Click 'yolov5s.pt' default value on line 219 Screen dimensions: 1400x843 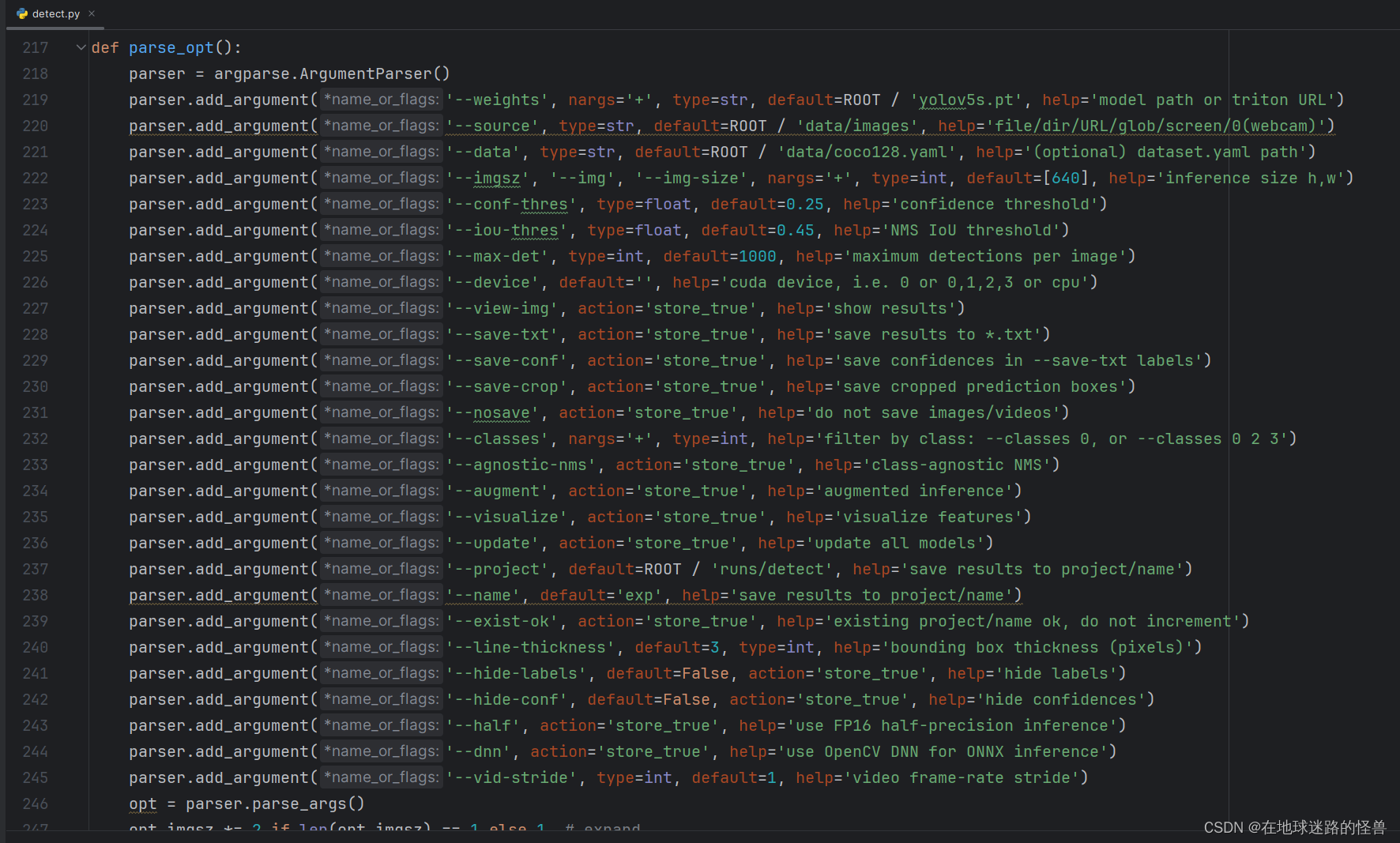[966, 100]
